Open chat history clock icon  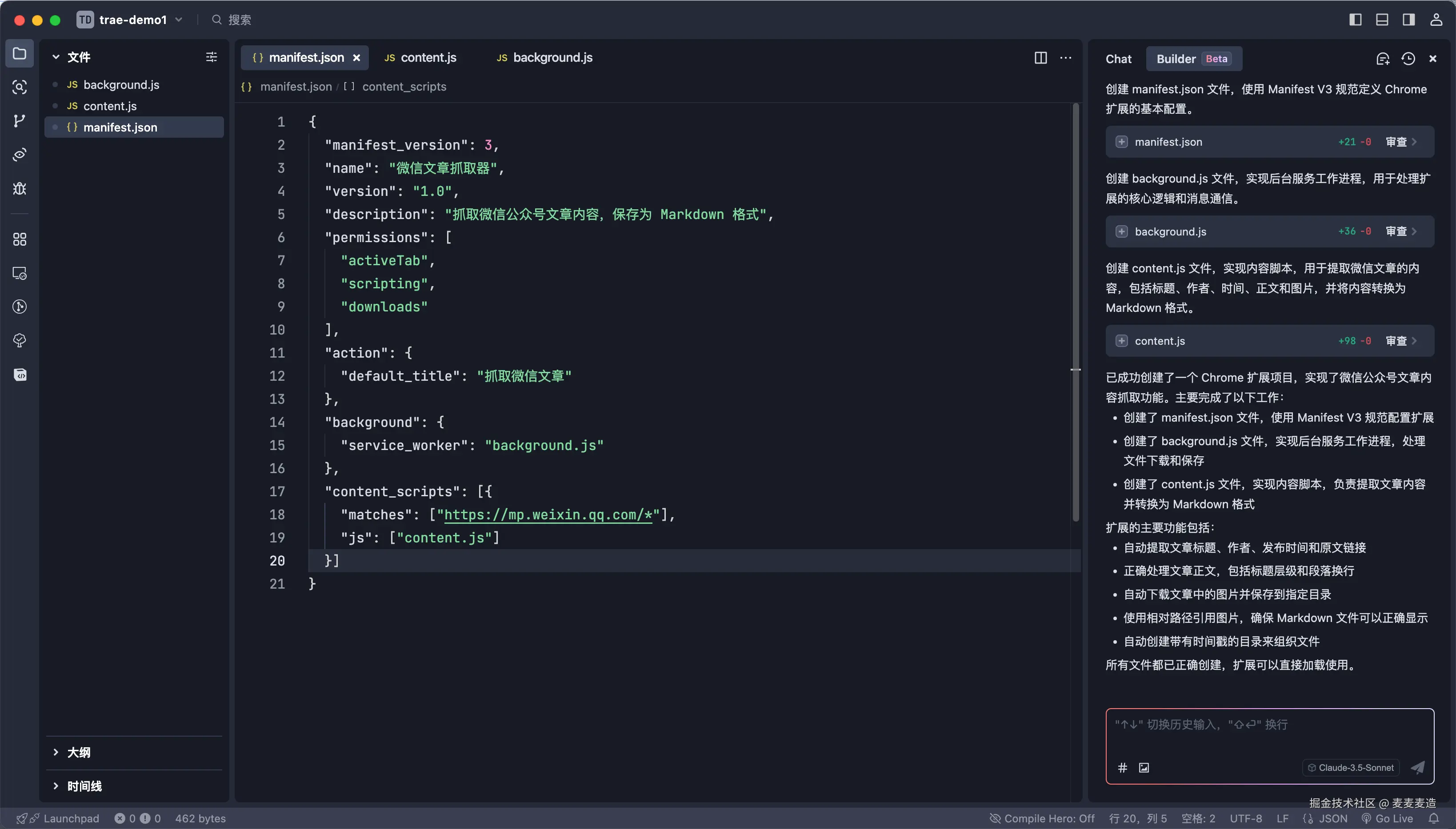[x=1408, y=59]
